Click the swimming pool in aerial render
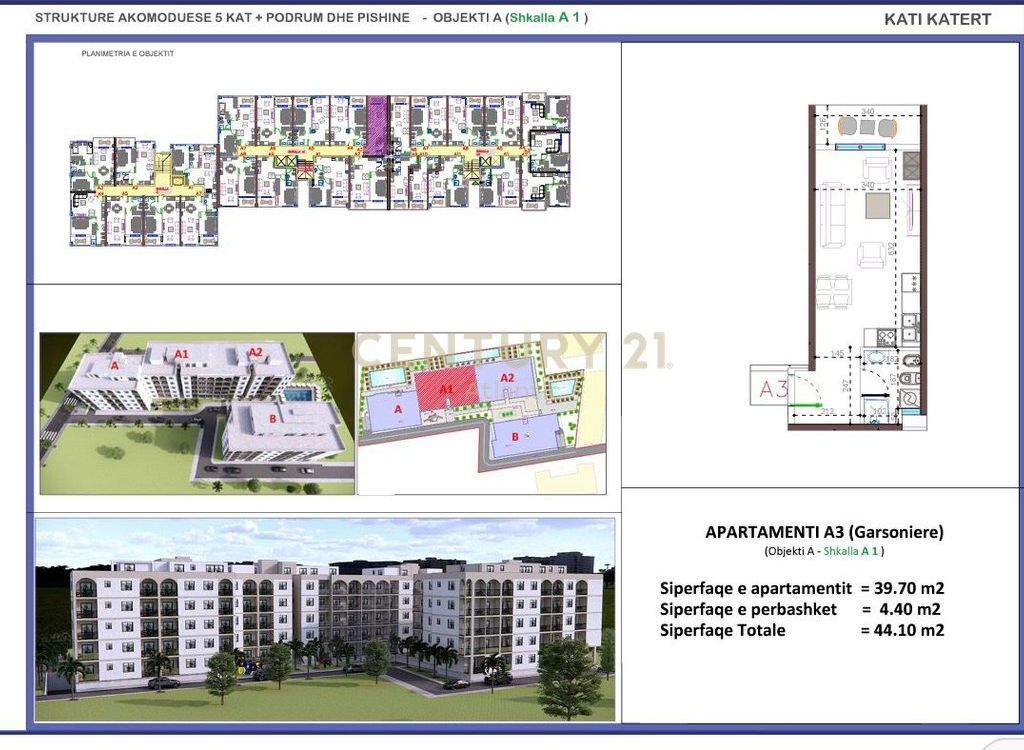This screenshot has width=1024, height=750. click(296, 396)
